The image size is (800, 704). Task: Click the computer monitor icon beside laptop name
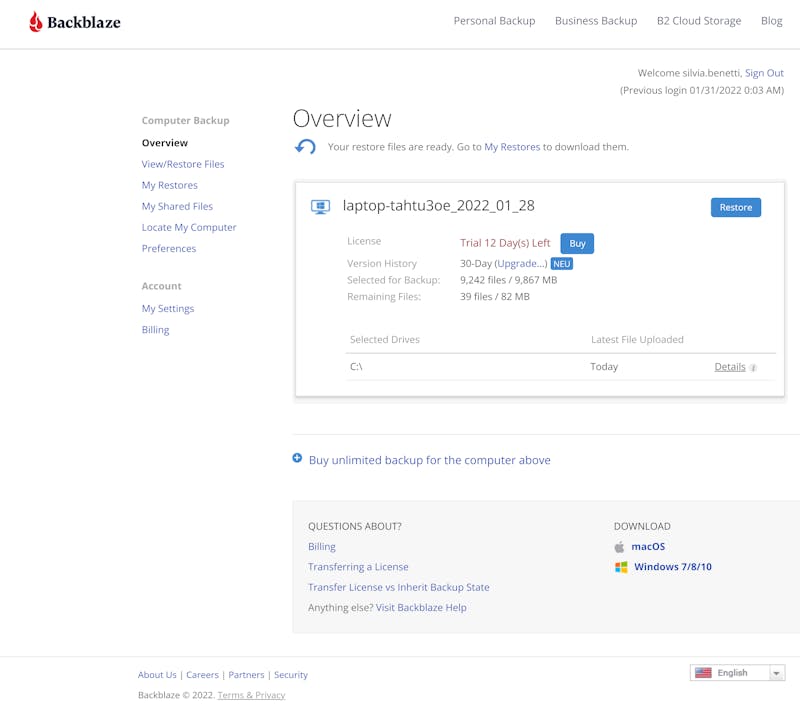pos(320,207)
